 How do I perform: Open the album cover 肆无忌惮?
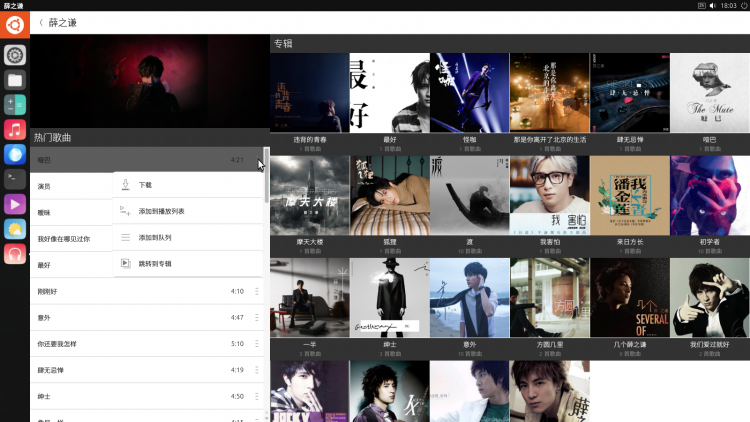click(630, 93)
